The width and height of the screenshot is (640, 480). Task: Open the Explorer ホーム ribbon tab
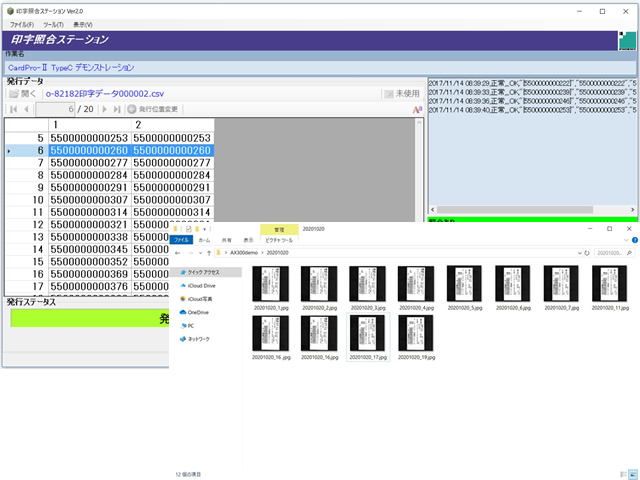[204, 240]
